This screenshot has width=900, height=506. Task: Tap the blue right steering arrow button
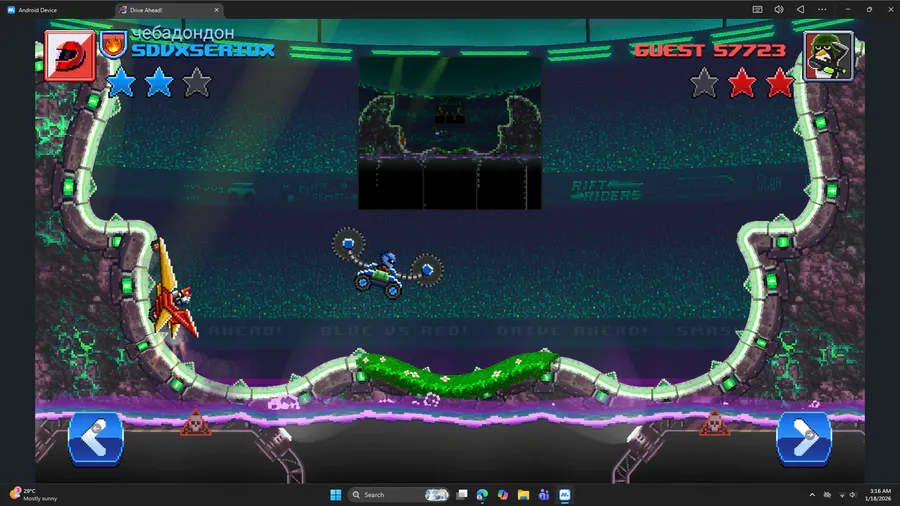coord(804,438)
